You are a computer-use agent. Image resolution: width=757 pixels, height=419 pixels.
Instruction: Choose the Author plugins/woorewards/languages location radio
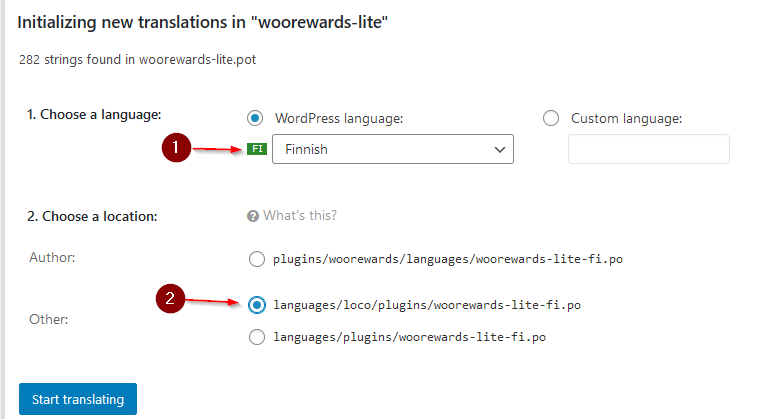click(x=256, y=259)
